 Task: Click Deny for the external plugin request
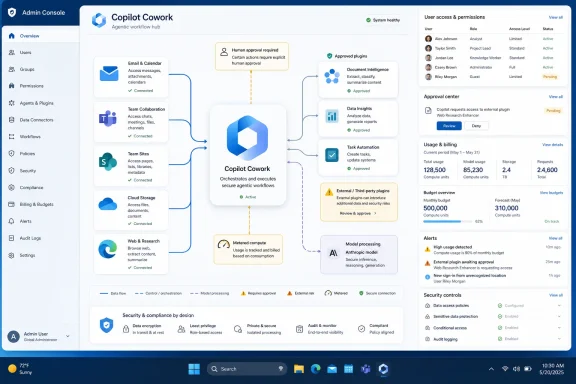[x=476, y=126]
